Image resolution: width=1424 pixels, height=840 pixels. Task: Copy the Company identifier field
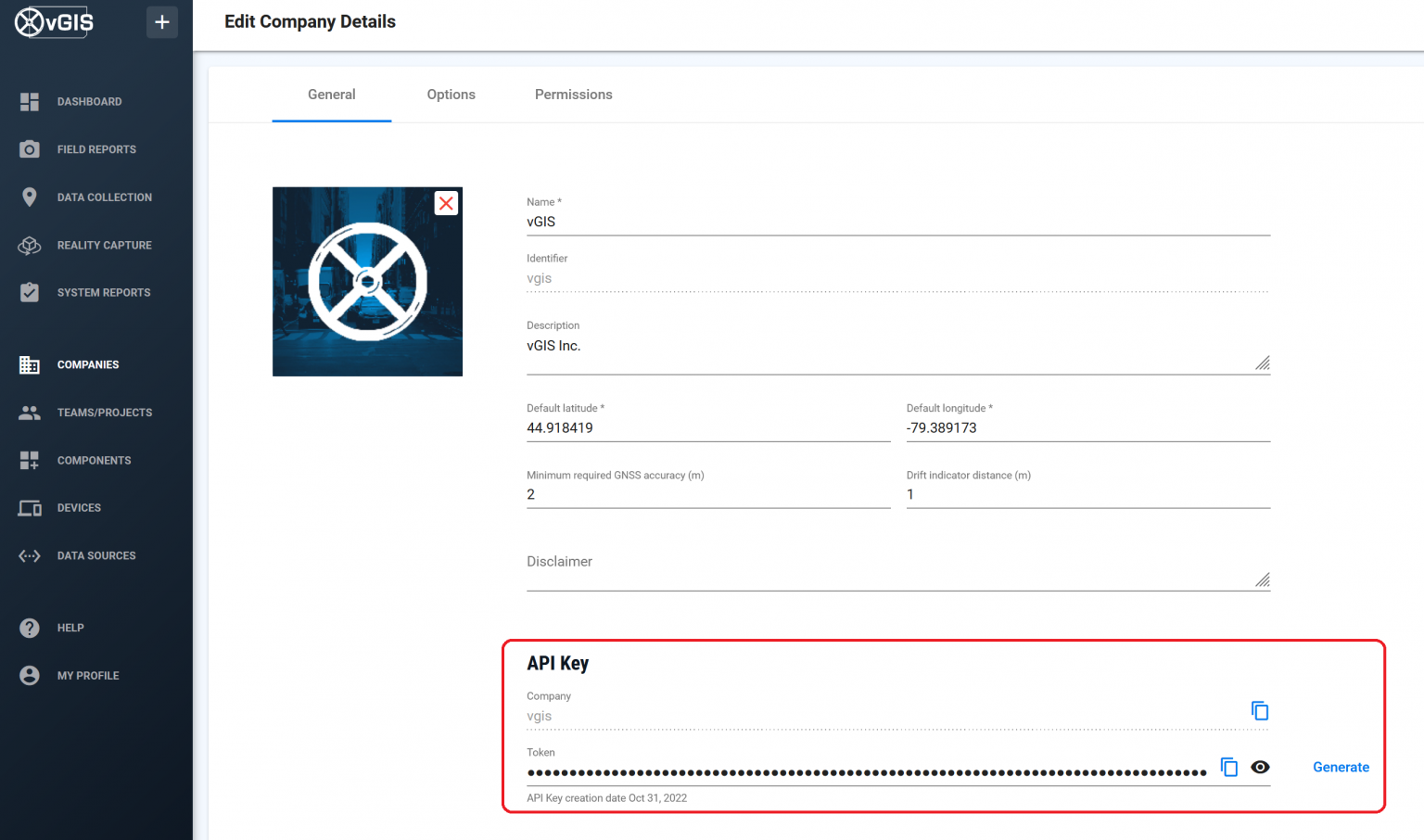1260,710
